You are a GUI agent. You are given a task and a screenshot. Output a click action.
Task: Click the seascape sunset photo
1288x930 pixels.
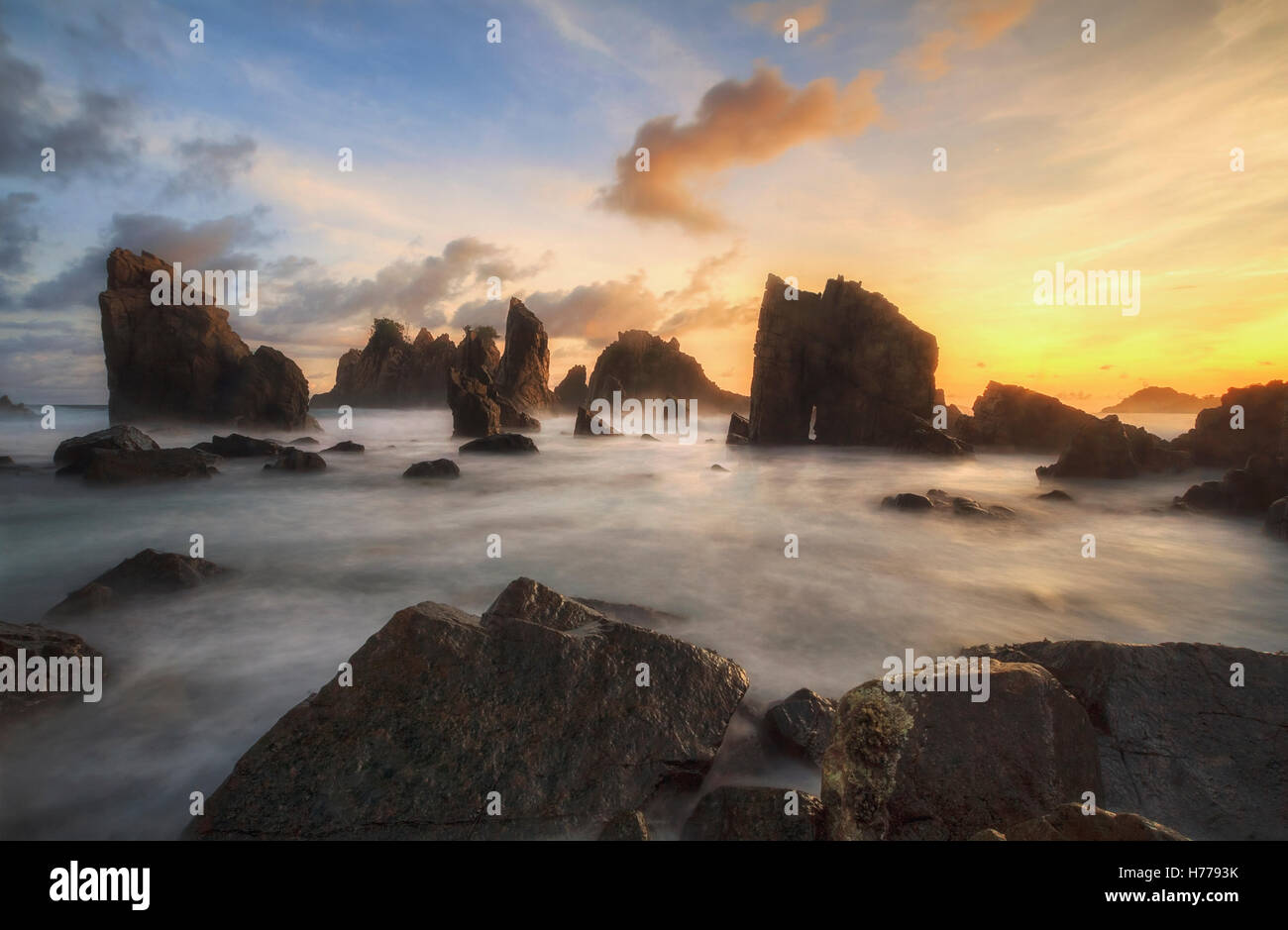coord(644,420)
